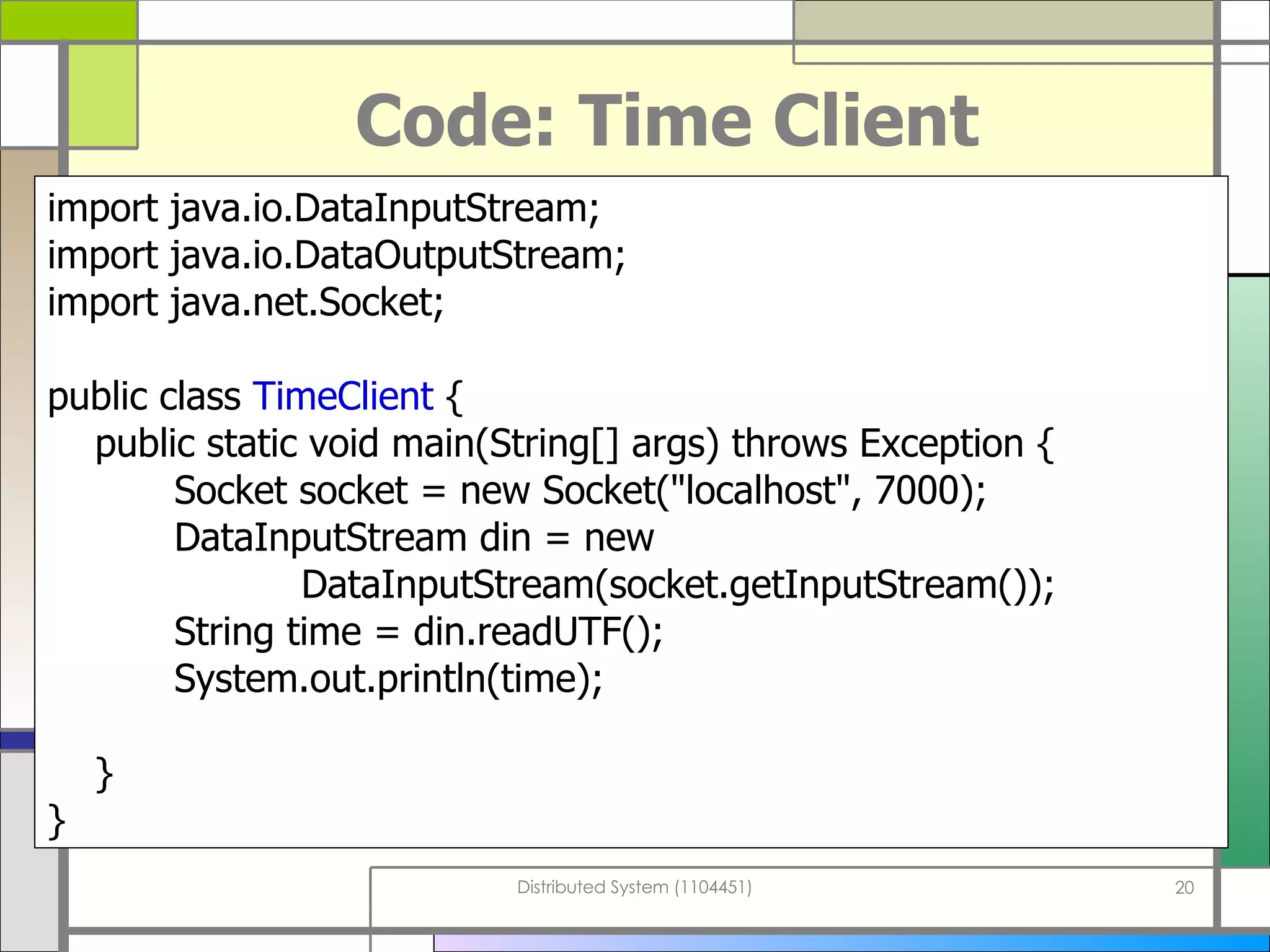Click the light green square beside title
This screenshot has width=1270, height=952.
pyautogui.click(x=102, y=96)
